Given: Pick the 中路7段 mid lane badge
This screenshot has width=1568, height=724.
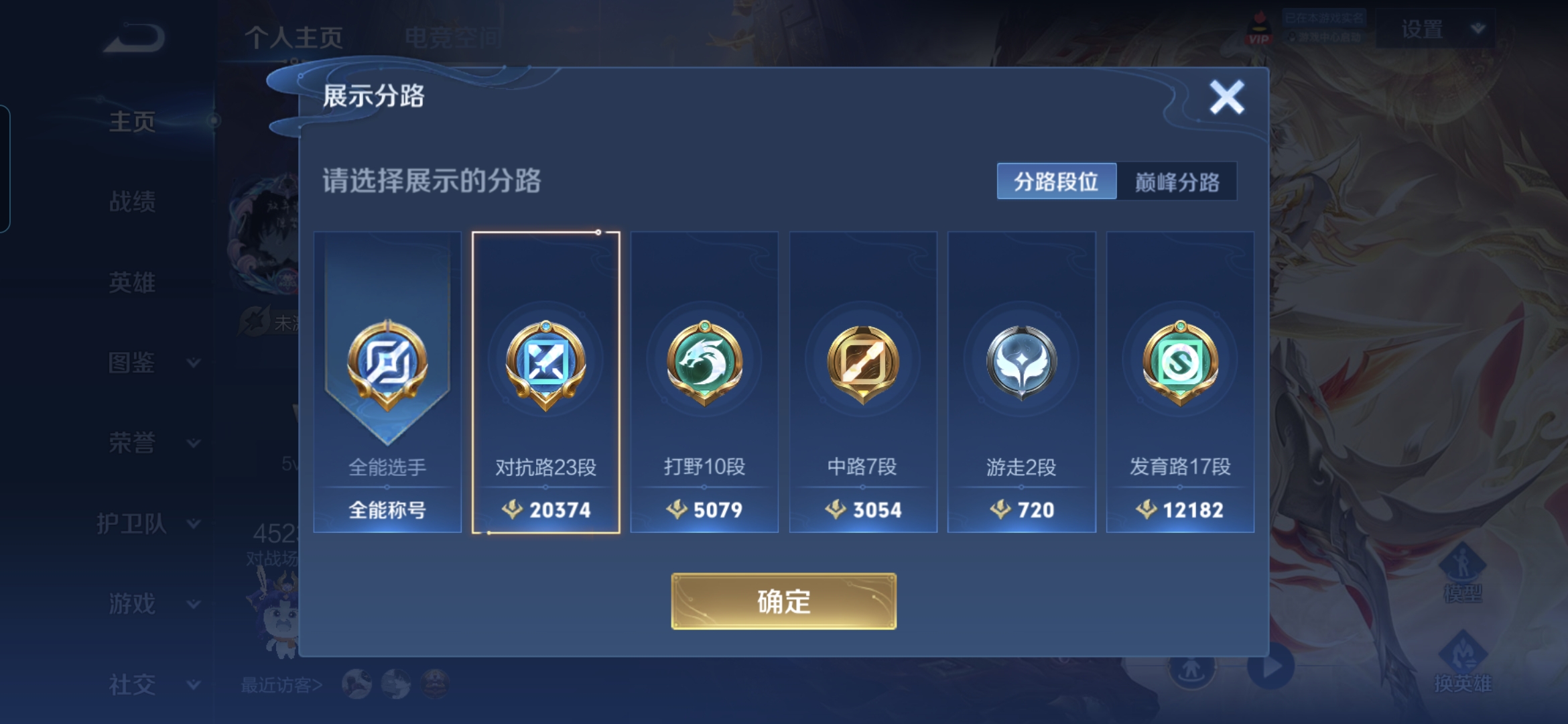Looking at the screenshot, I should tap(863, 364).
